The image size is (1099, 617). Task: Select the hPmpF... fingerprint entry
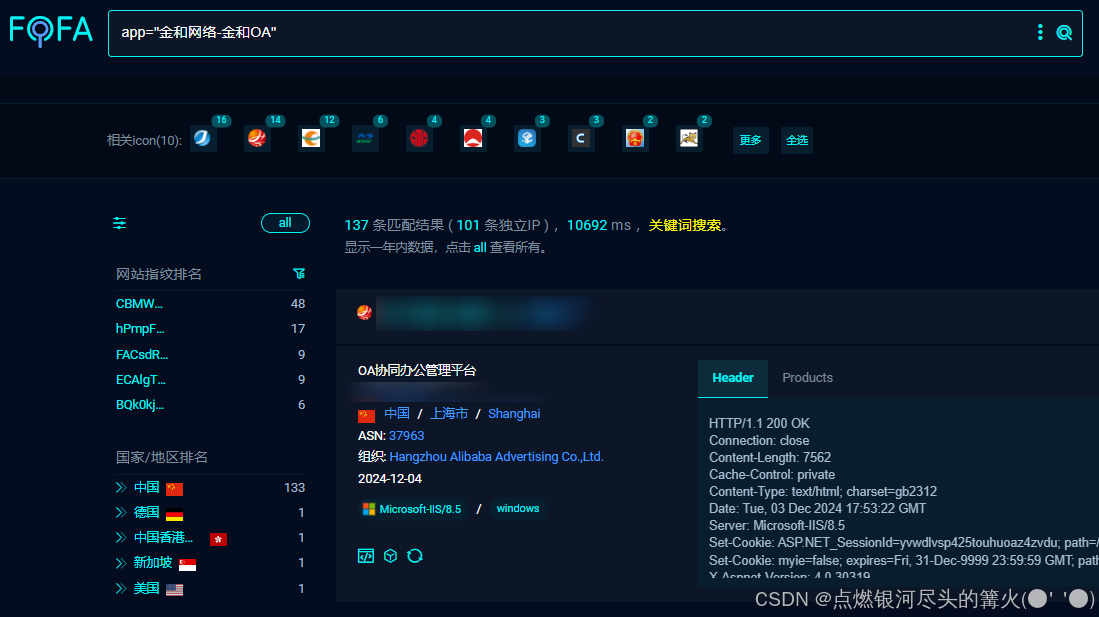tap(140, 329)
